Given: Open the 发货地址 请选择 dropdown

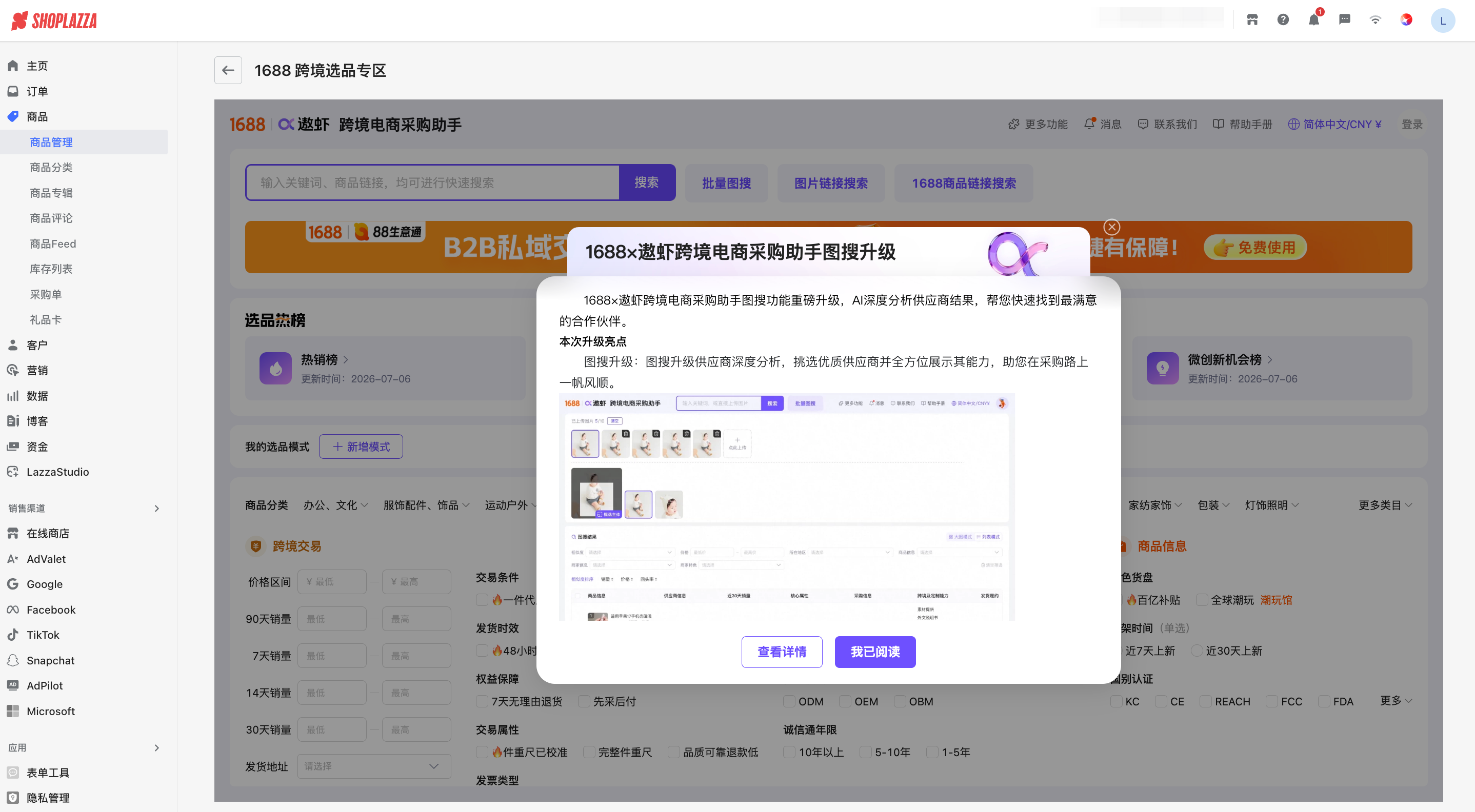Looking at the screenshot, I should (374, 766).
